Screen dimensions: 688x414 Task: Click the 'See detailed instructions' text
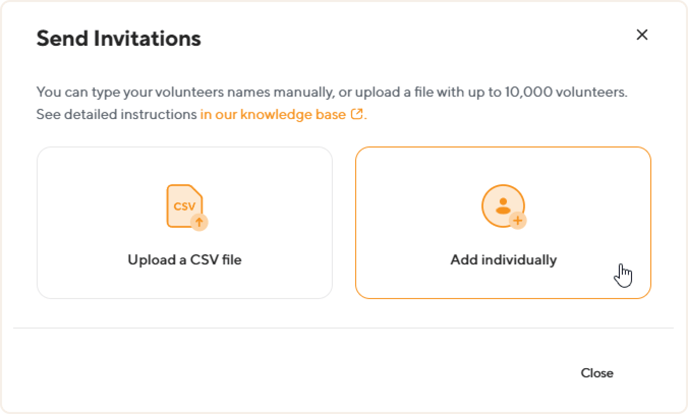[116, 114]
